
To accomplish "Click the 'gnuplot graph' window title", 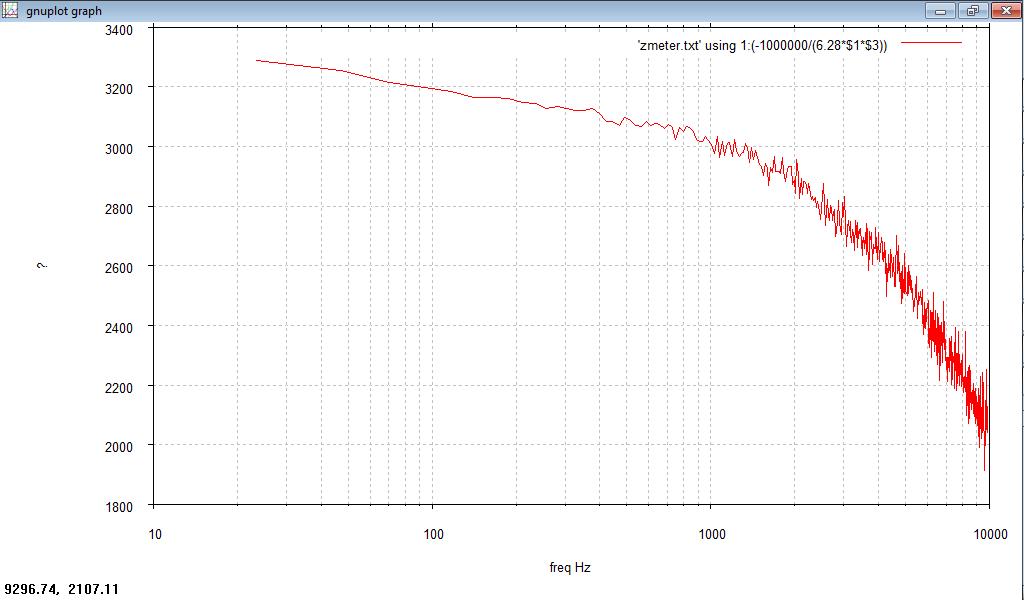I will (64, 11).
